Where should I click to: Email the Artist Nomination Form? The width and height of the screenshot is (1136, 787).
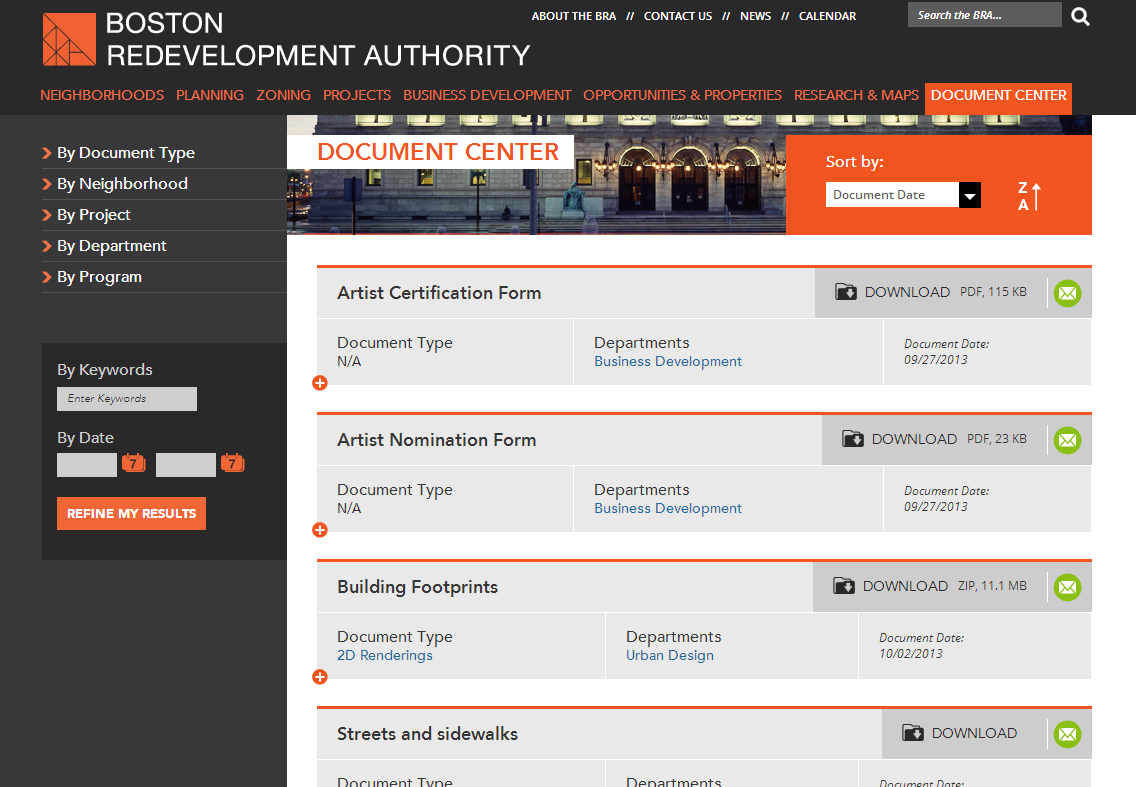click(1067, 440)
